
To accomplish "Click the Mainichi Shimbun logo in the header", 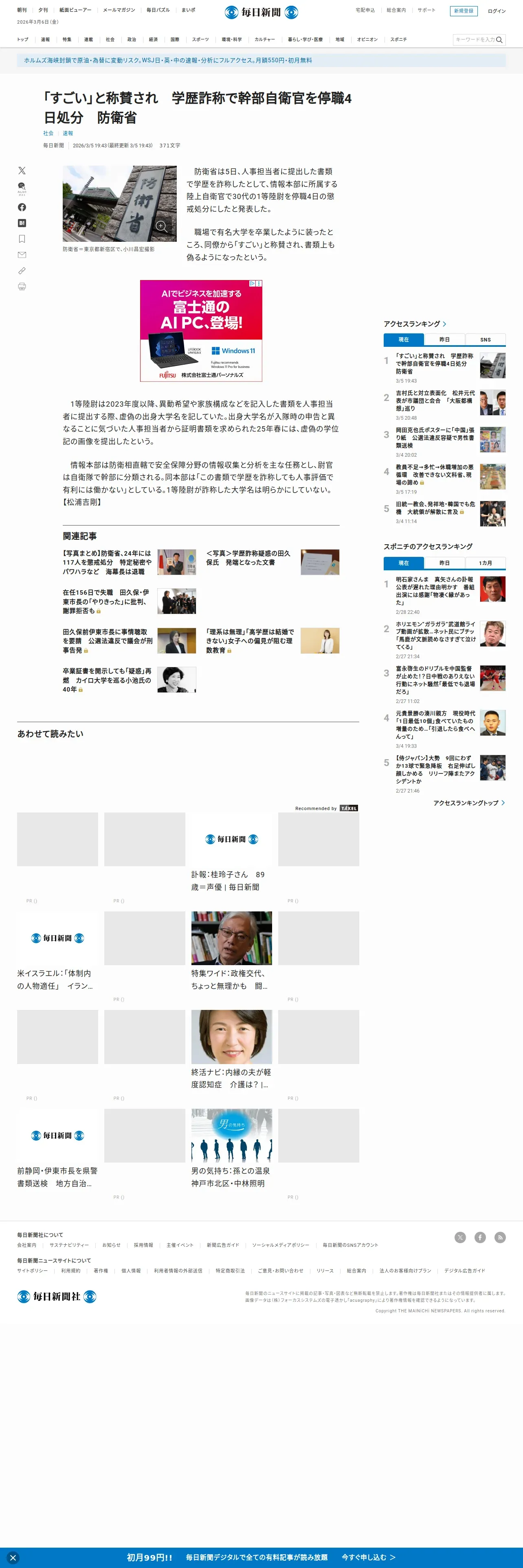I will pyautogui.click(x=261, y=12).
